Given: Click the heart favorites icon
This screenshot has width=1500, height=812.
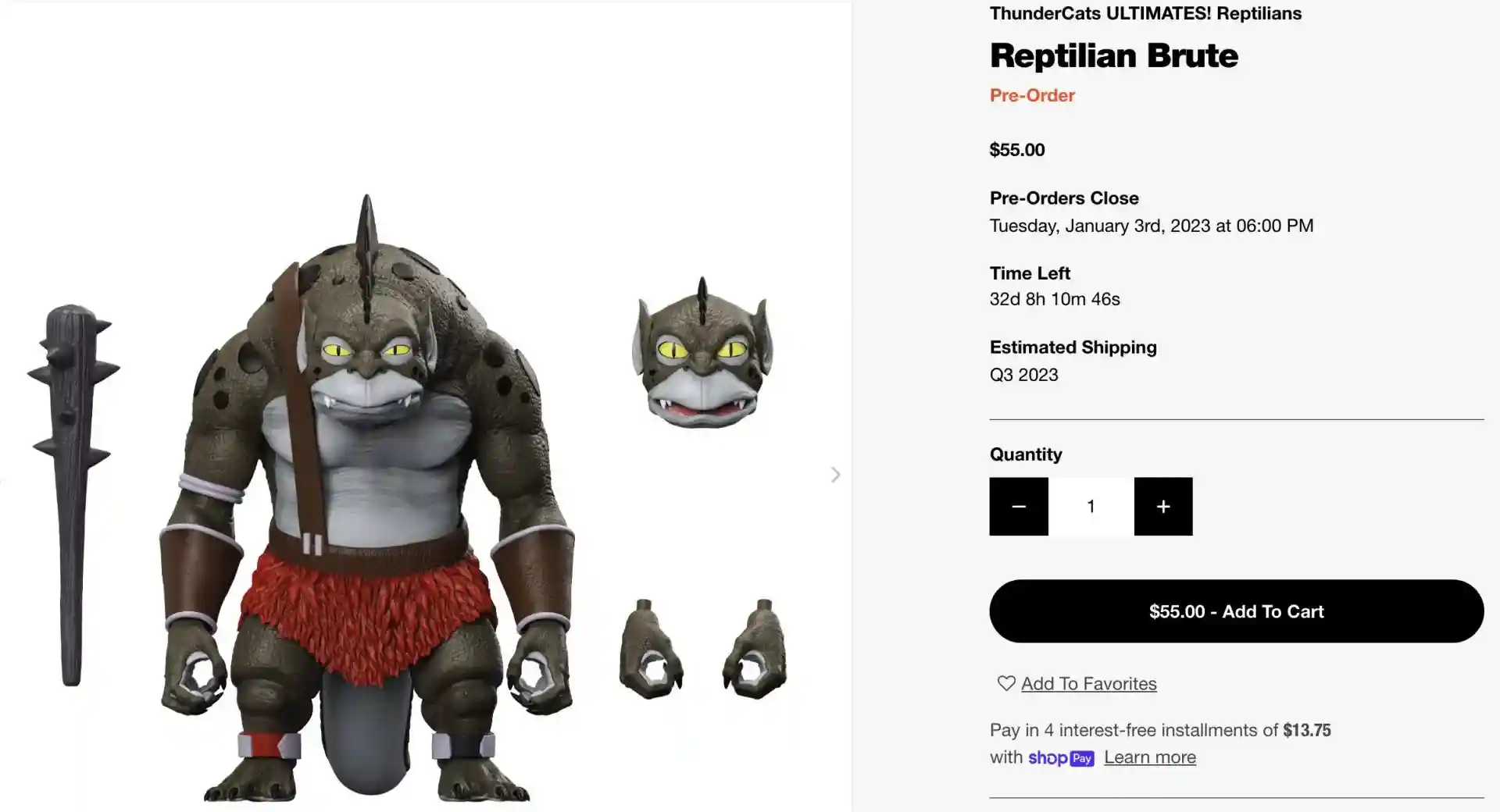Looking at the screenshot, I should 1005,683.
